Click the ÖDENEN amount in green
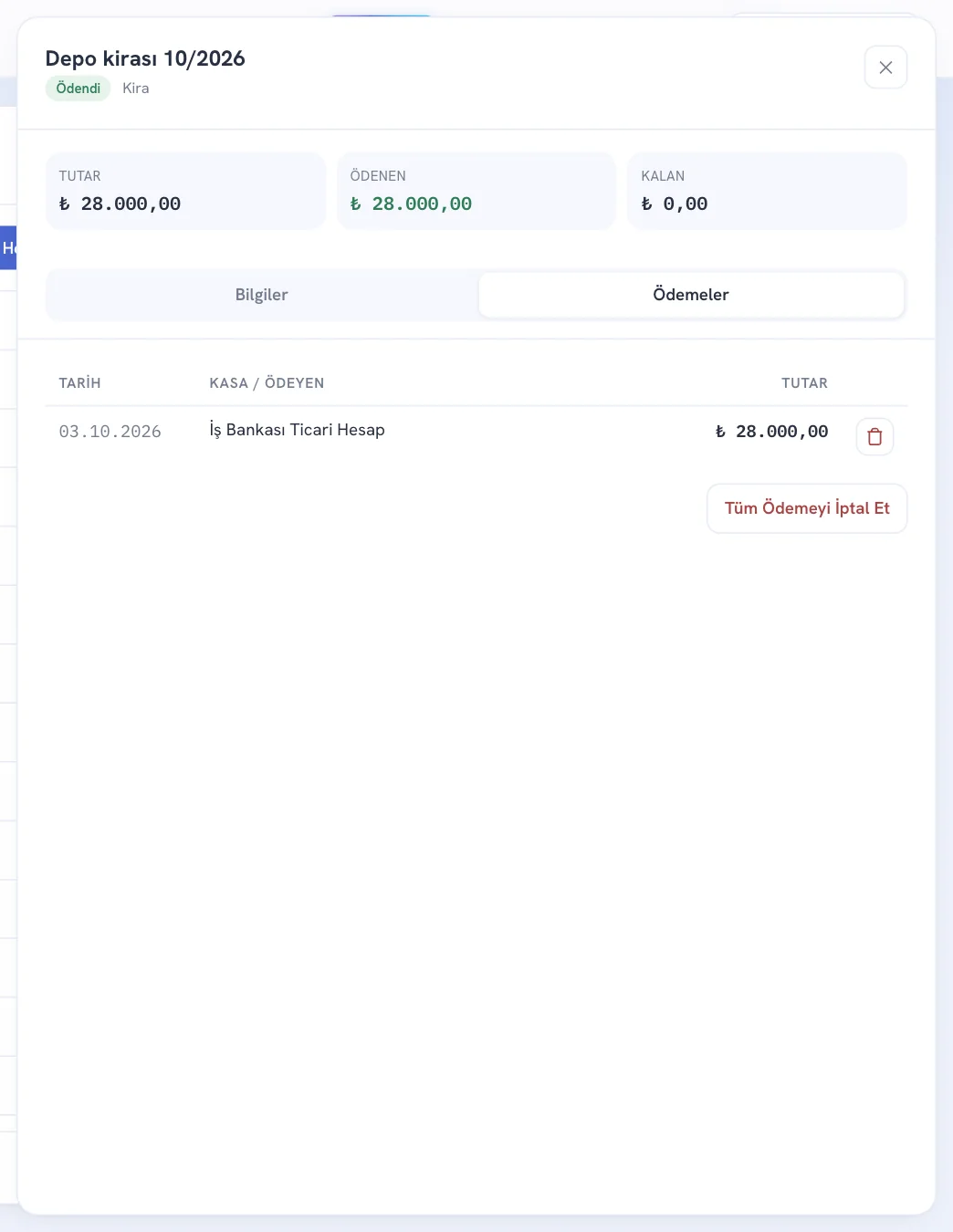The image size is (953, 1232). point(412,204)
